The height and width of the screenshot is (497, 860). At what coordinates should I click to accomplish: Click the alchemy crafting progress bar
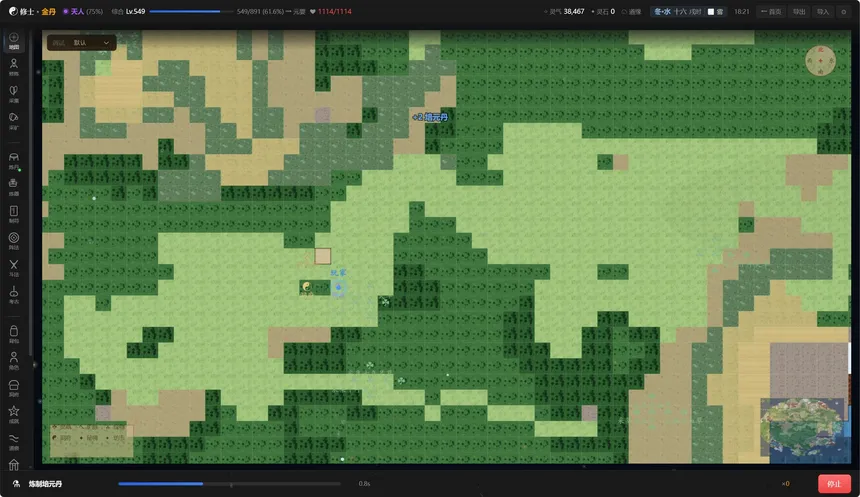pyautogui.click(x=229, y=484)
